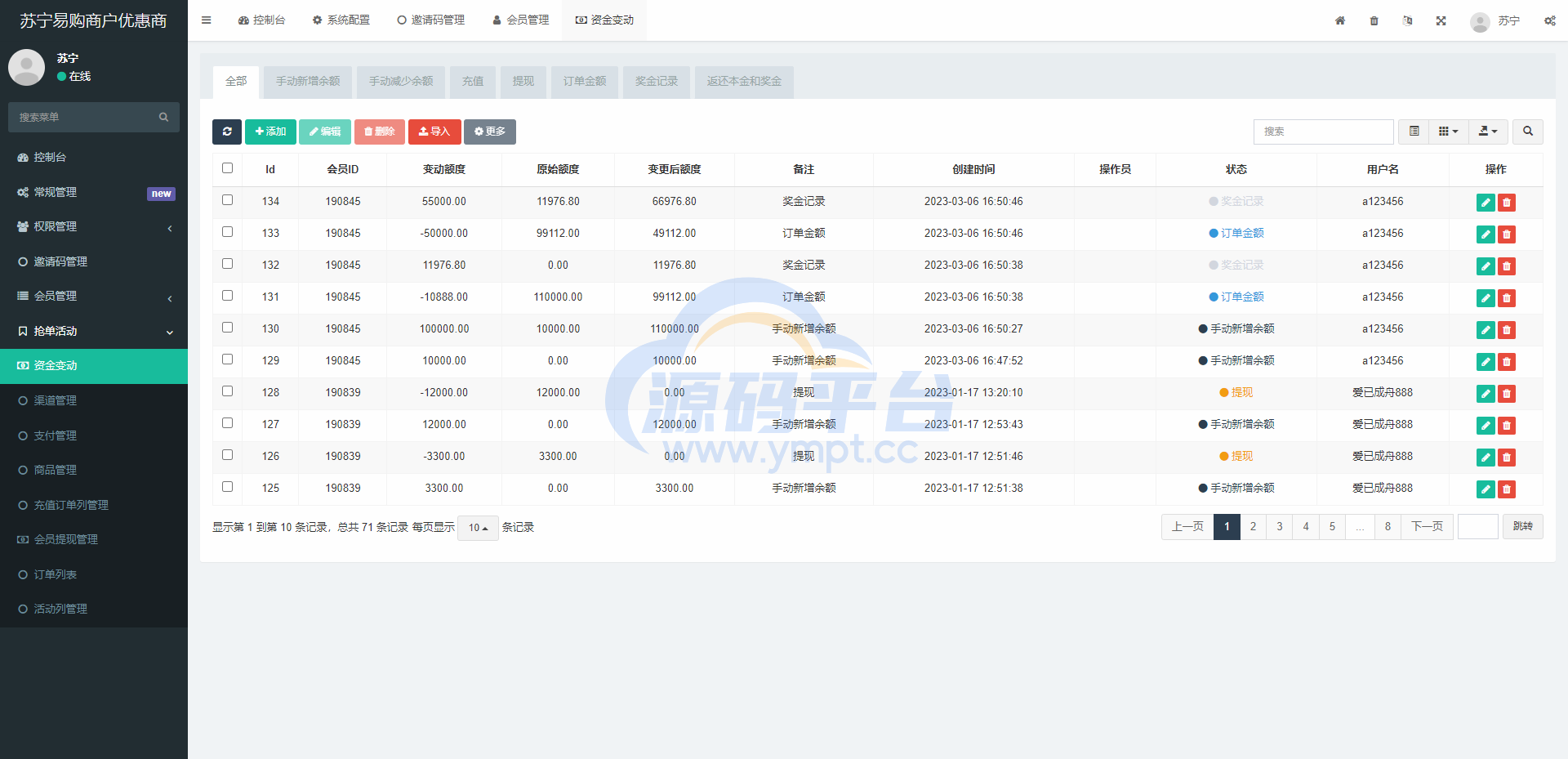The width and height of the screenshot is (1568, 759).
Task: Edit record 129 with green pencil icon
Action: tap(1486, 362)
